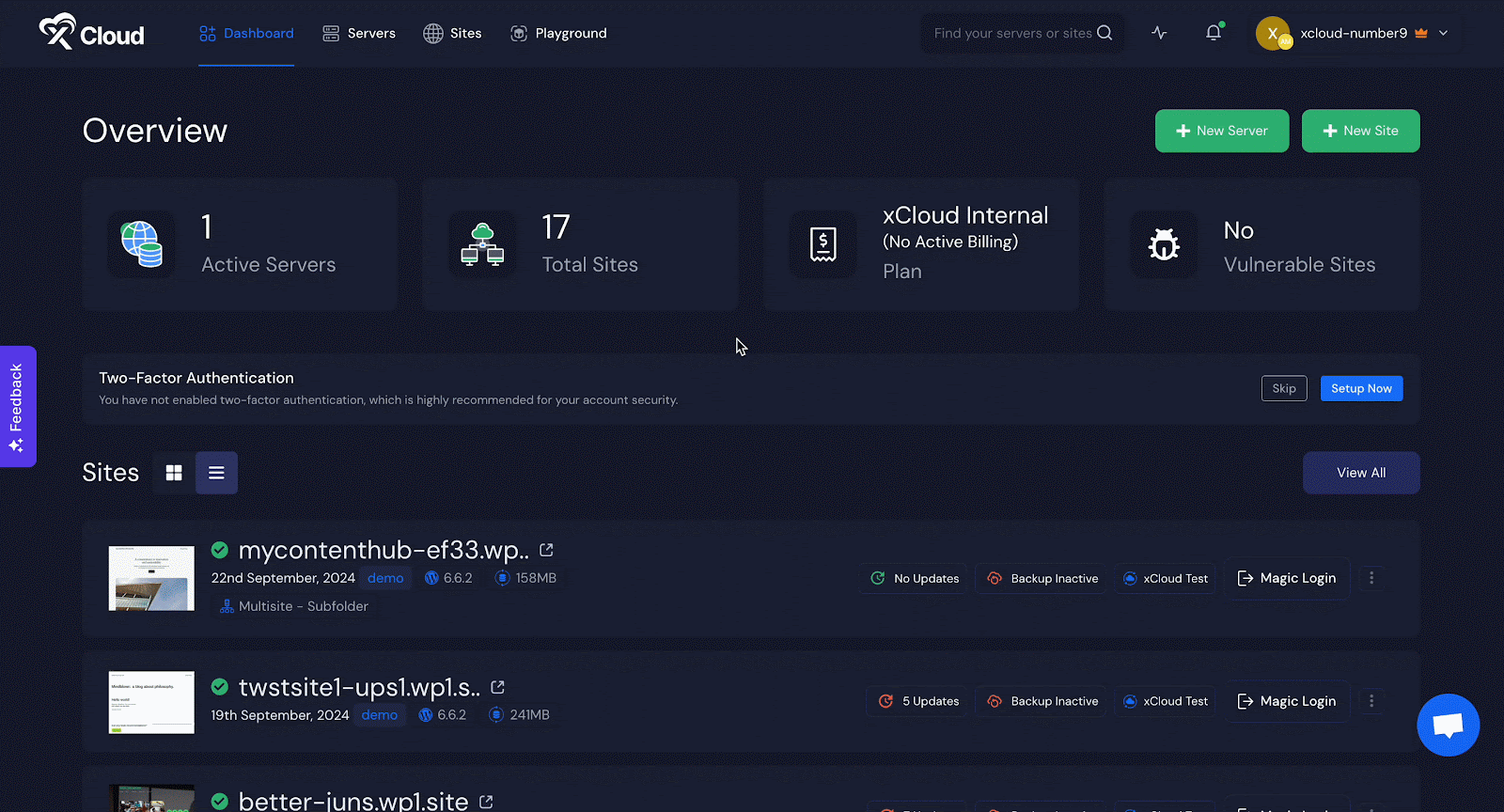
Task: Open three-dot menu for twstsite1-ups1
Action: coord(1371,701)
